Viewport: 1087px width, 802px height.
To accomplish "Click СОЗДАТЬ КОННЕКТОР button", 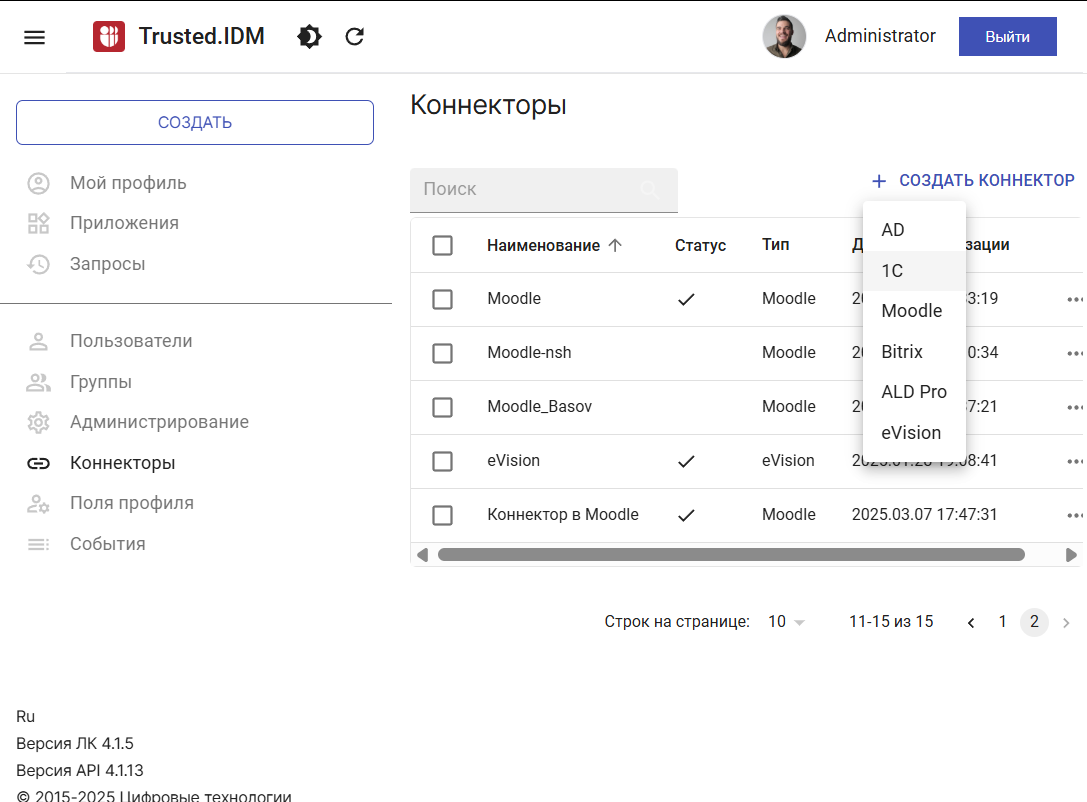I will 973,181.
